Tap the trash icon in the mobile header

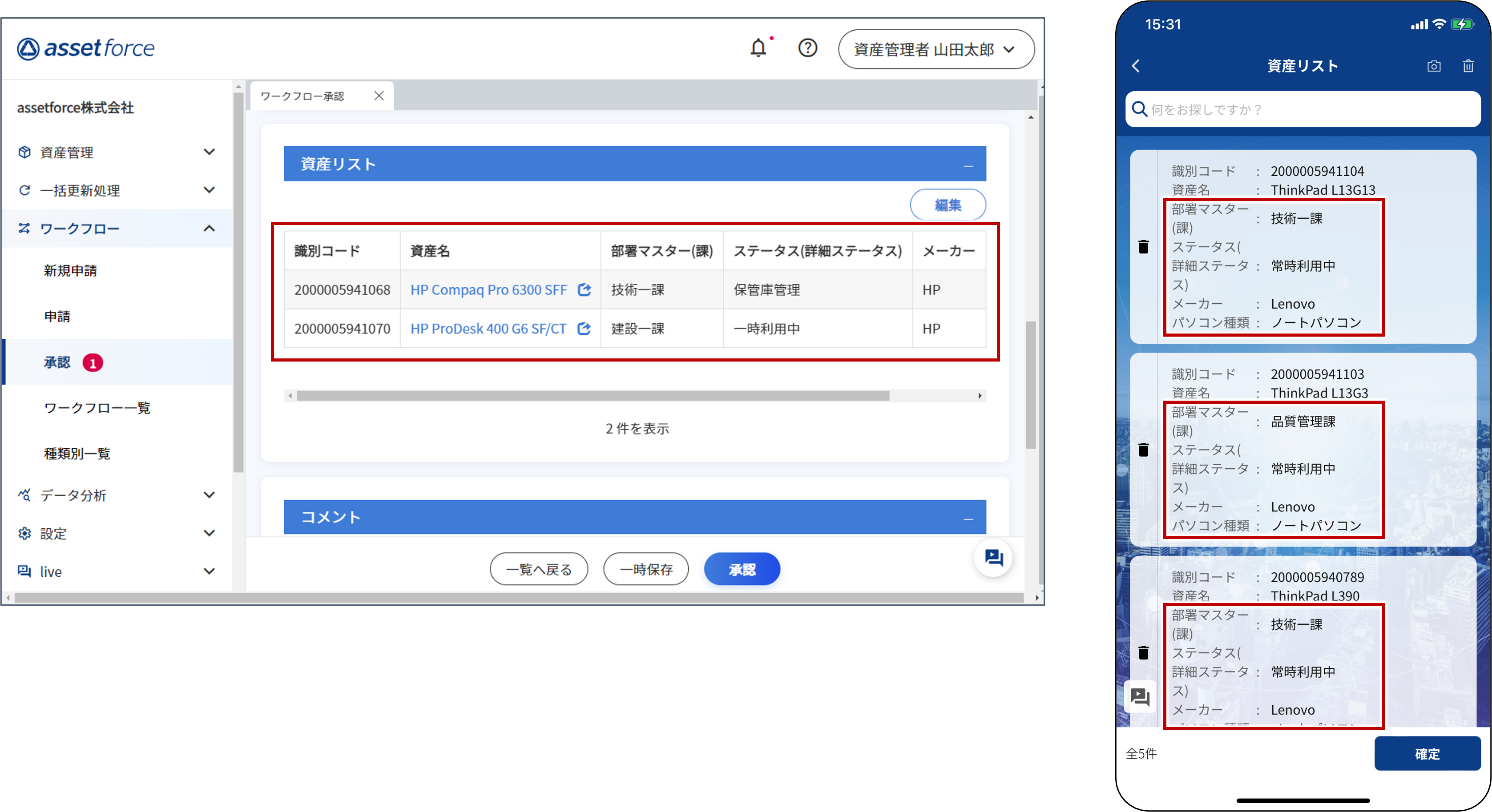(x=1468, y=66)
